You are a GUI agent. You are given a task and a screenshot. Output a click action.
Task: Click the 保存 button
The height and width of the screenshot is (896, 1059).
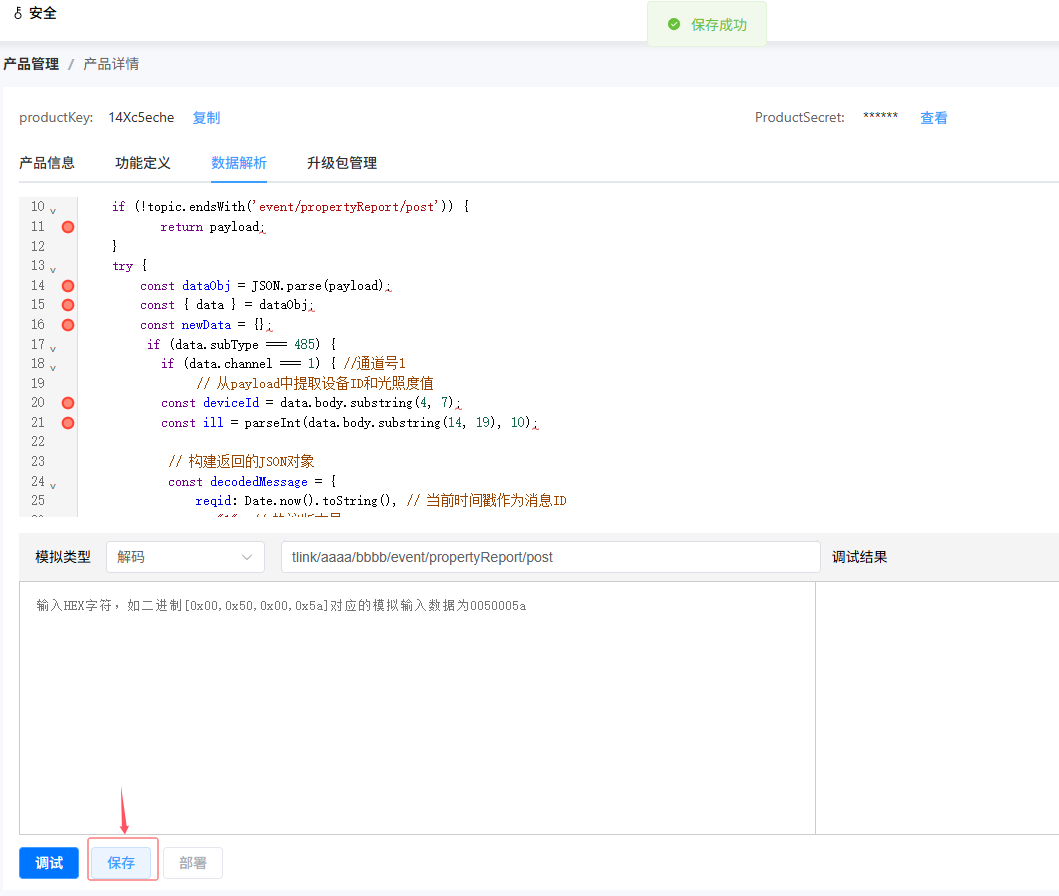click(121, 863)
